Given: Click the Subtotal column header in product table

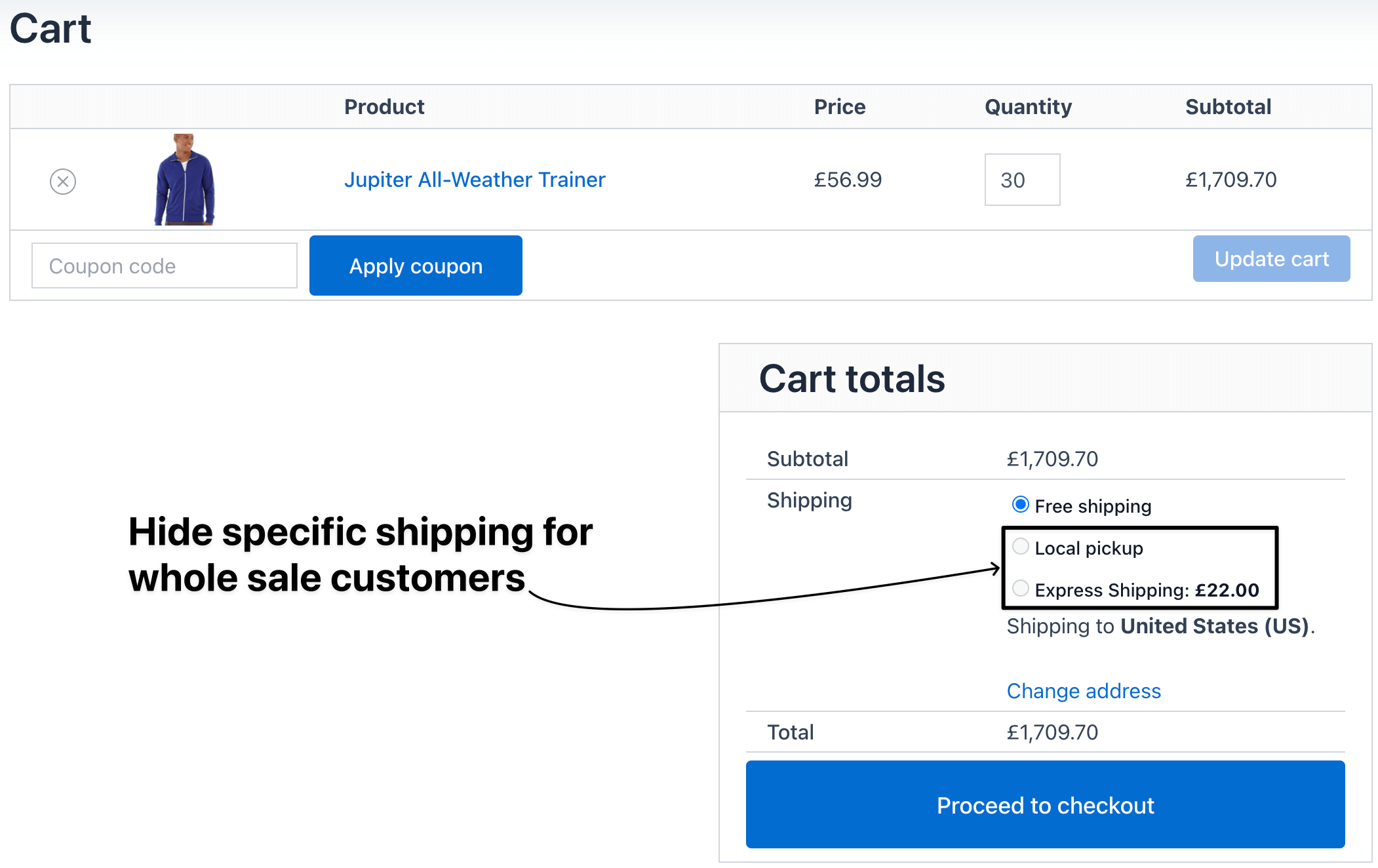Looking at the screenshot, I should click(1228, 107).
